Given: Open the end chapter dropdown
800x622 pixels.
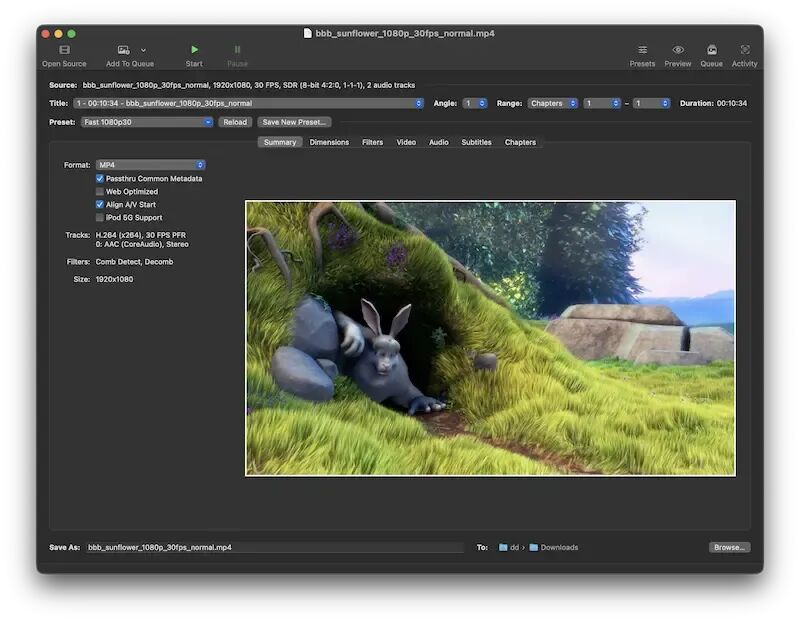Looking at the screenshot, I should pos(652,103).
